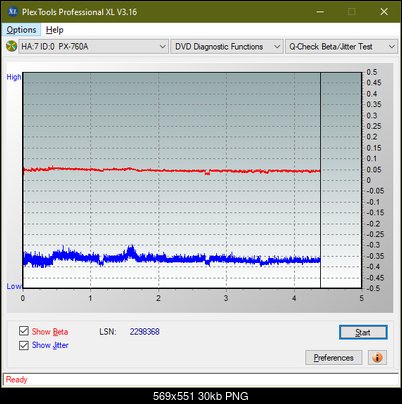Click the vertical position marker line in graph
The height and width of the screenshot is (404, 402).
click(x=320, y=180)
